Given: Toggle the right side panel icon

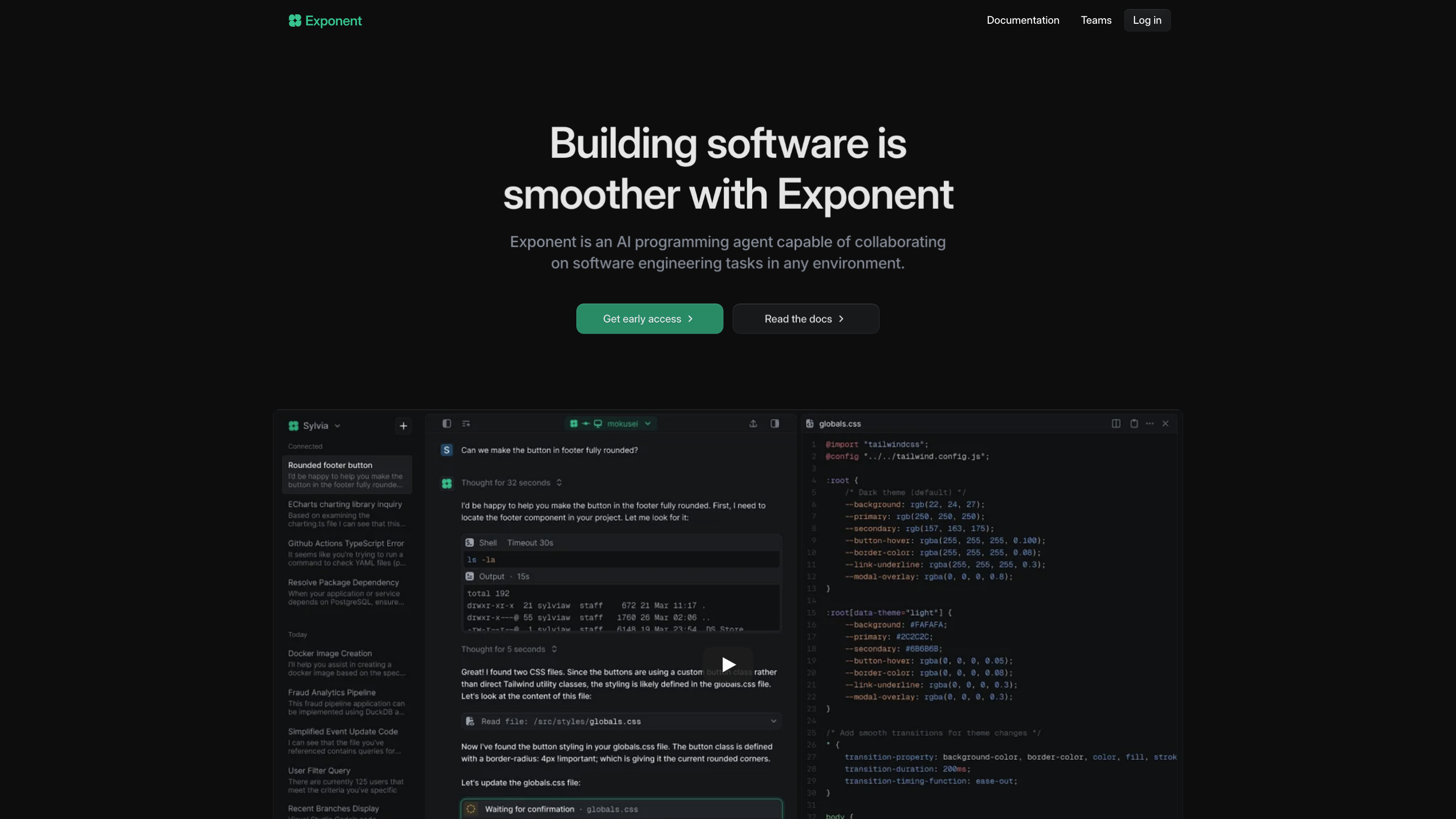Looking at the screenshot, I should pos(775,423).
